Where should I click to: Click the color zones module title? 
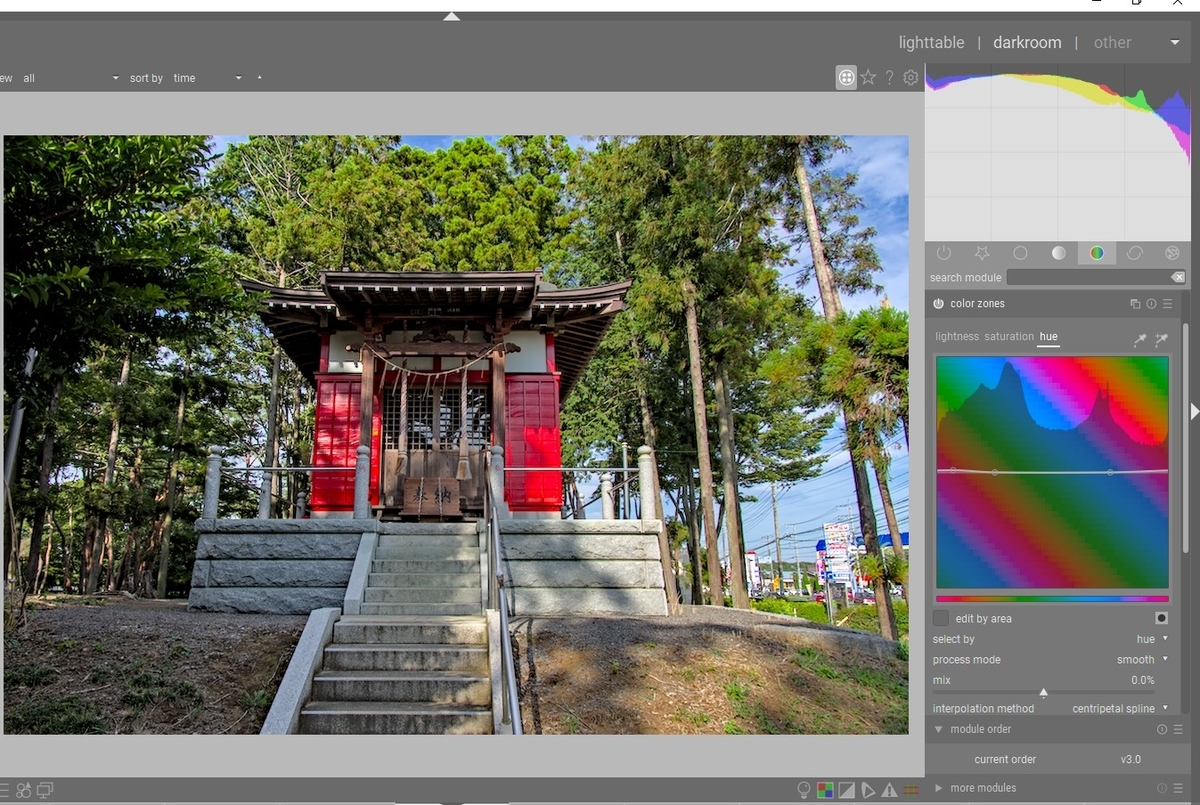click(977, 304)
